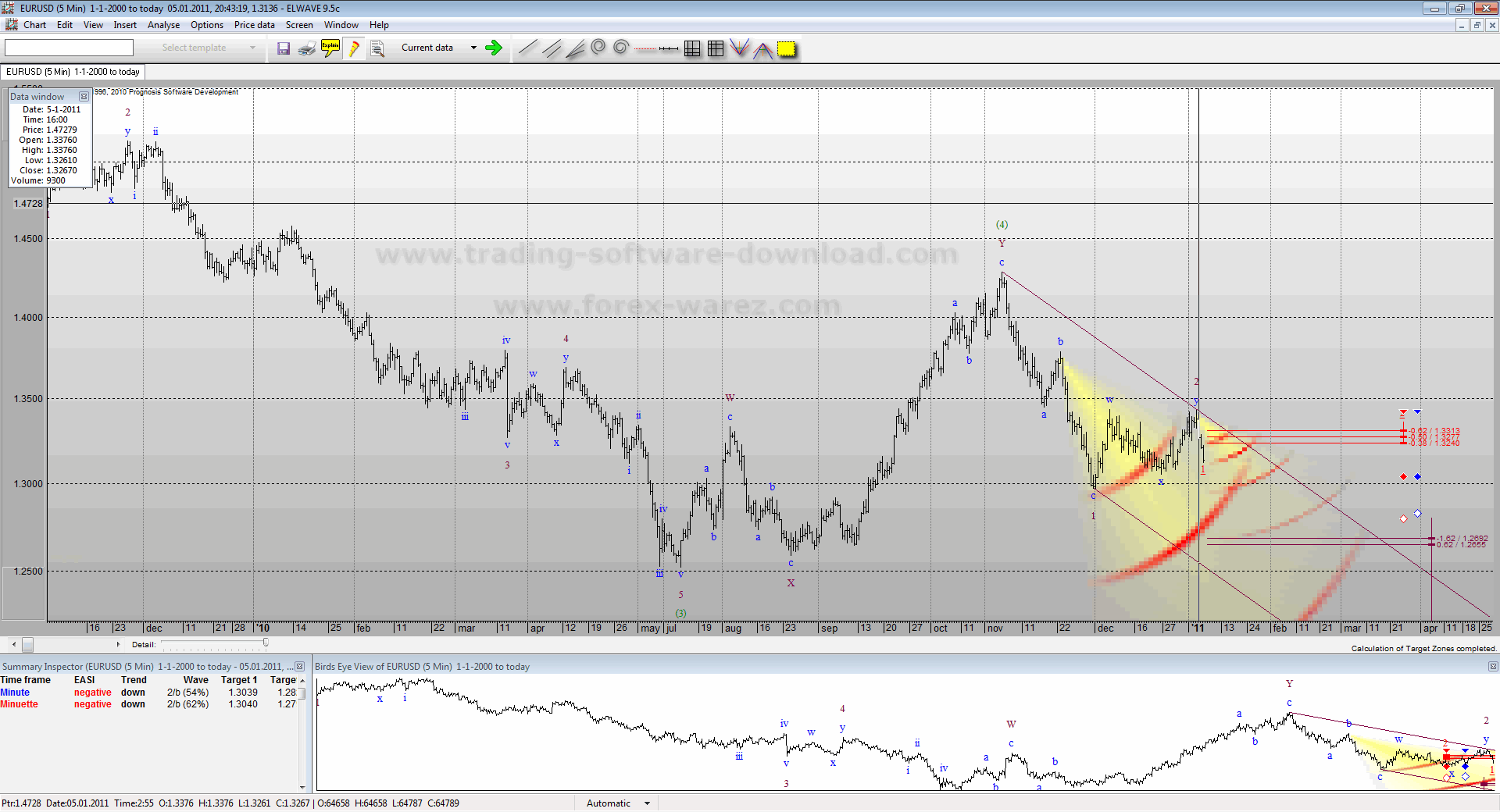
Task: Open the Price data menu
Action: pyautogui.click(x=254, y=25)
